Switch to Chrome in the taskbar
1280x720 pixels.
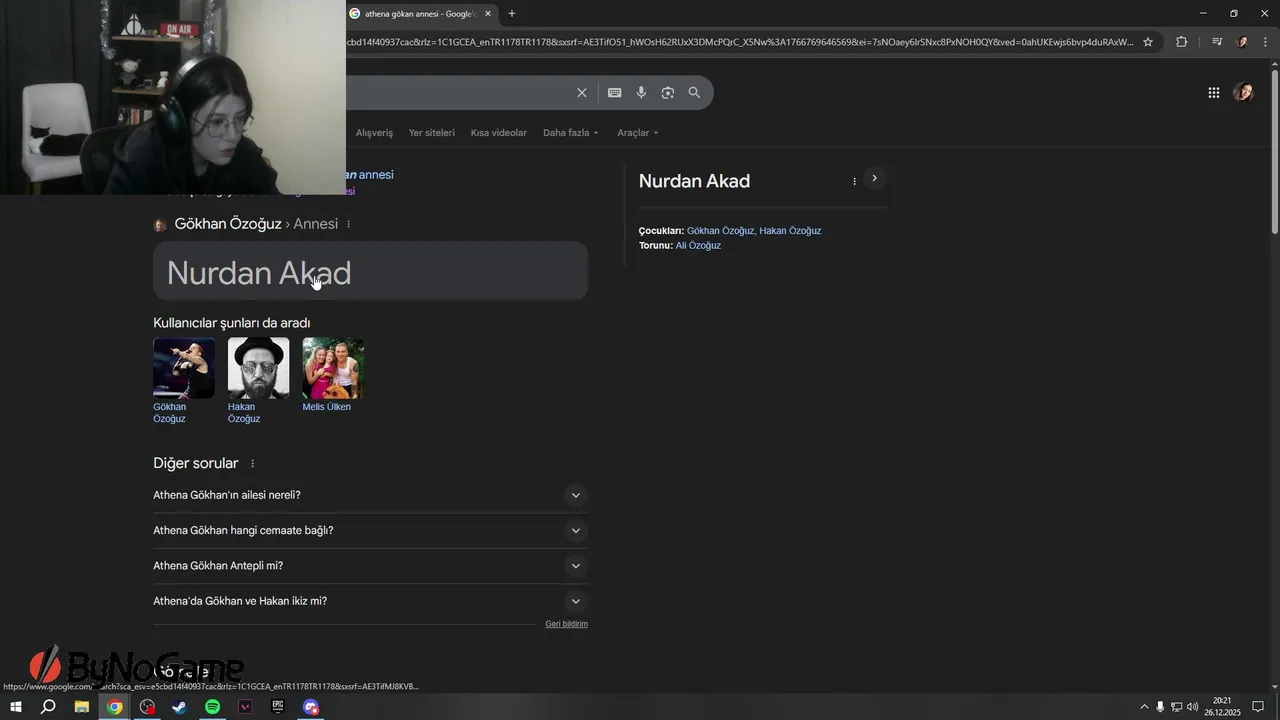tap(115, 707)
